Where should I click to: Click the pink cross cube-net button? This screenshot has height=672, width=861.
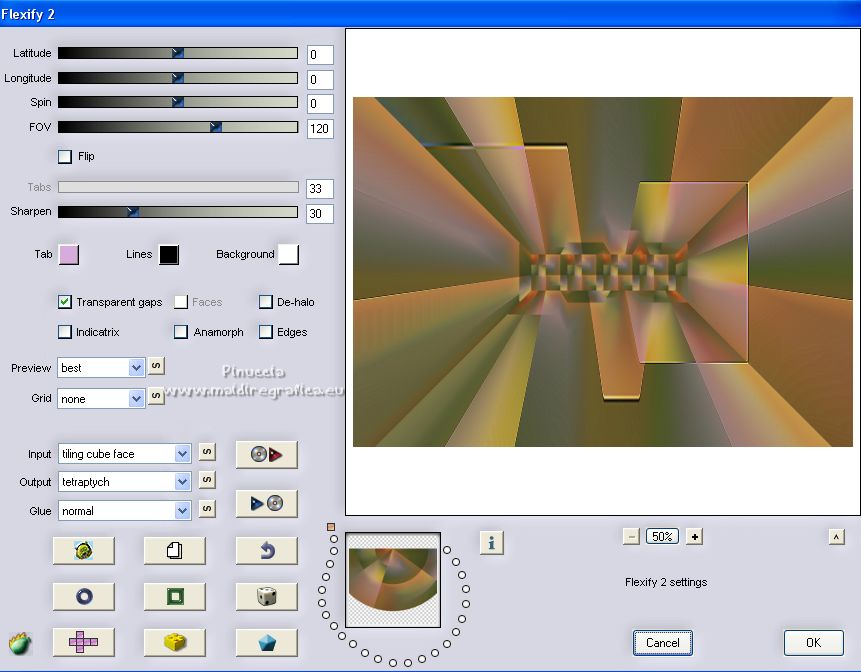coord(83,642)
